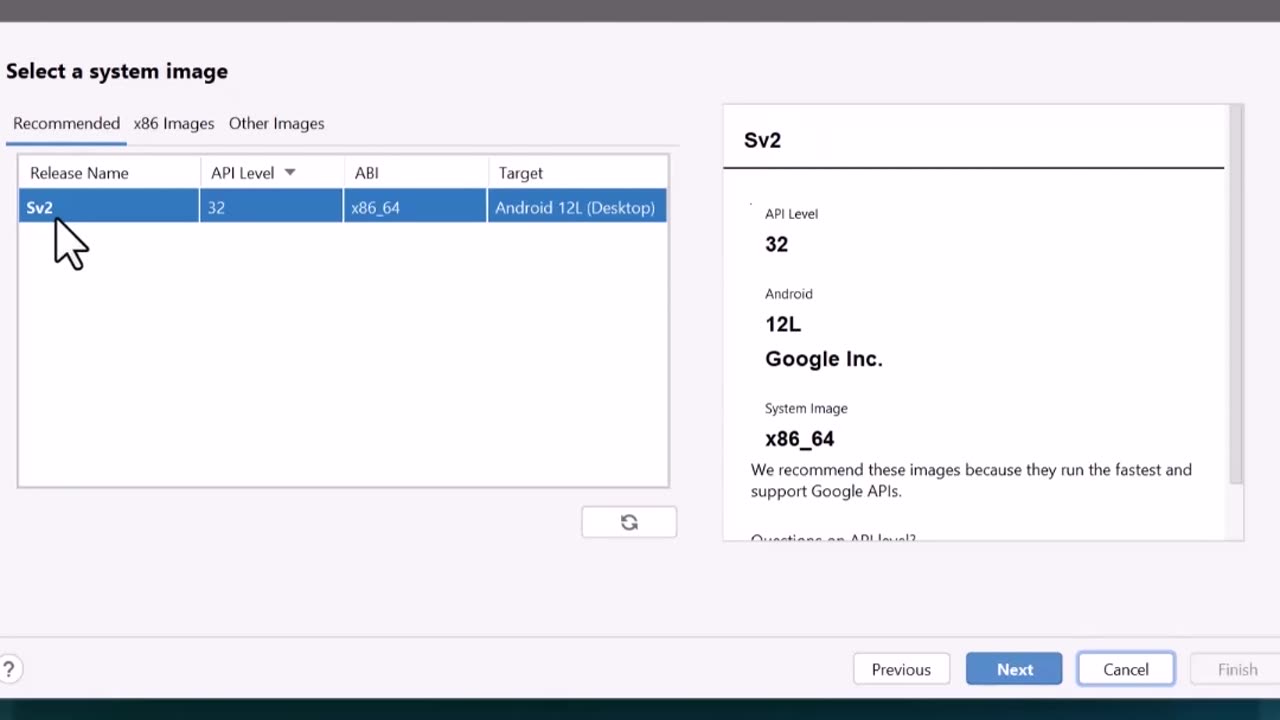Open help via the question mark icon
This screenshot has height=720, width=1280.
(9, 669)
